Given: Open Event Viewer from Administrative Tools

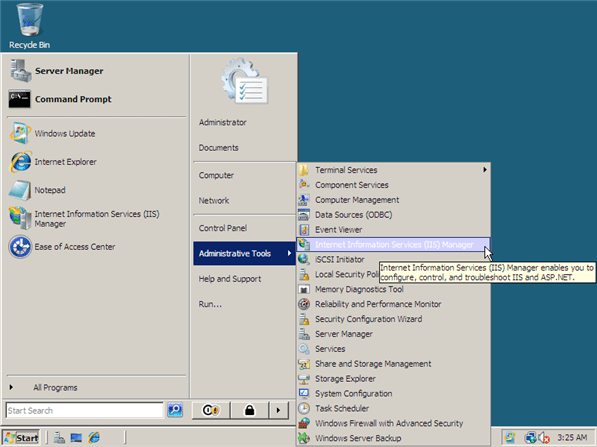Looking at the screenshot, I should (x=394, y=230).
